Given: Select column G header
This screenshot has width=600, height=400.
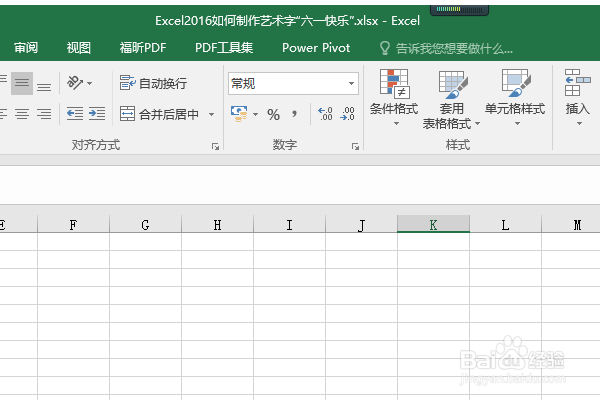Looking at the screenshot, I should pos(145,224).
